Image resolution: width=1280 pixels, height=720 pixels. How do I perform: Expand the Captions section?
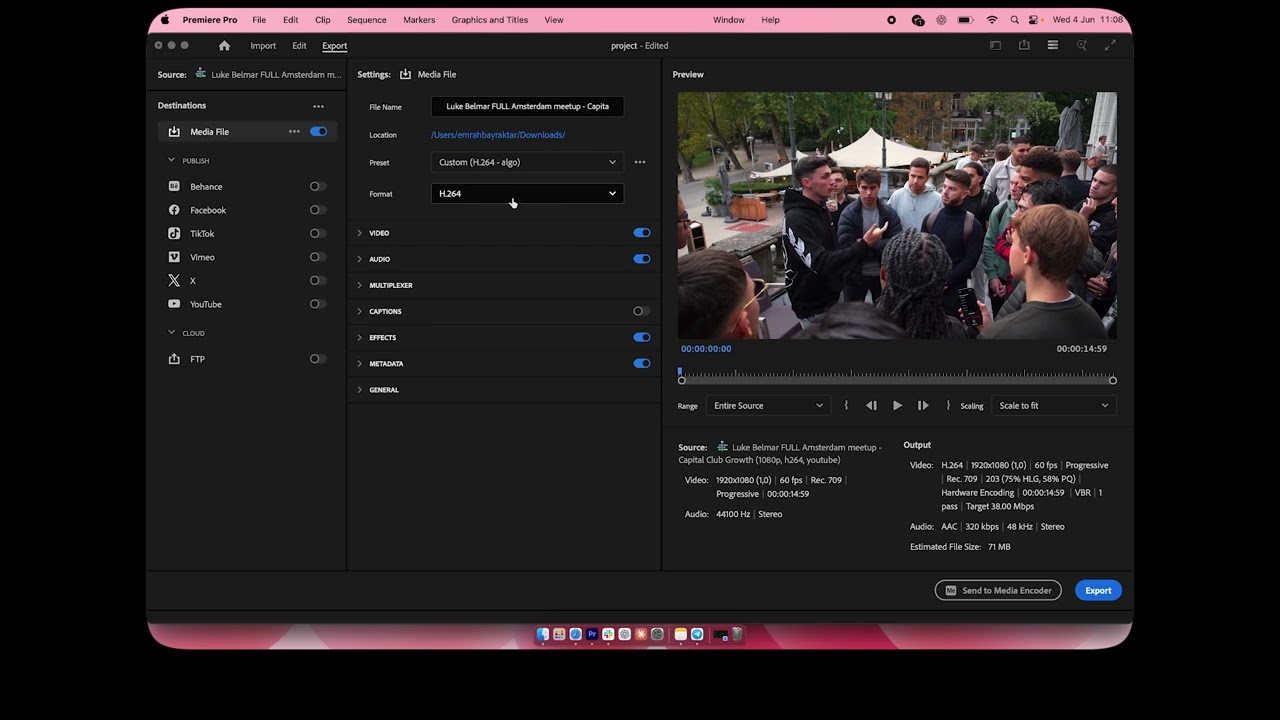tap(360, 311)
